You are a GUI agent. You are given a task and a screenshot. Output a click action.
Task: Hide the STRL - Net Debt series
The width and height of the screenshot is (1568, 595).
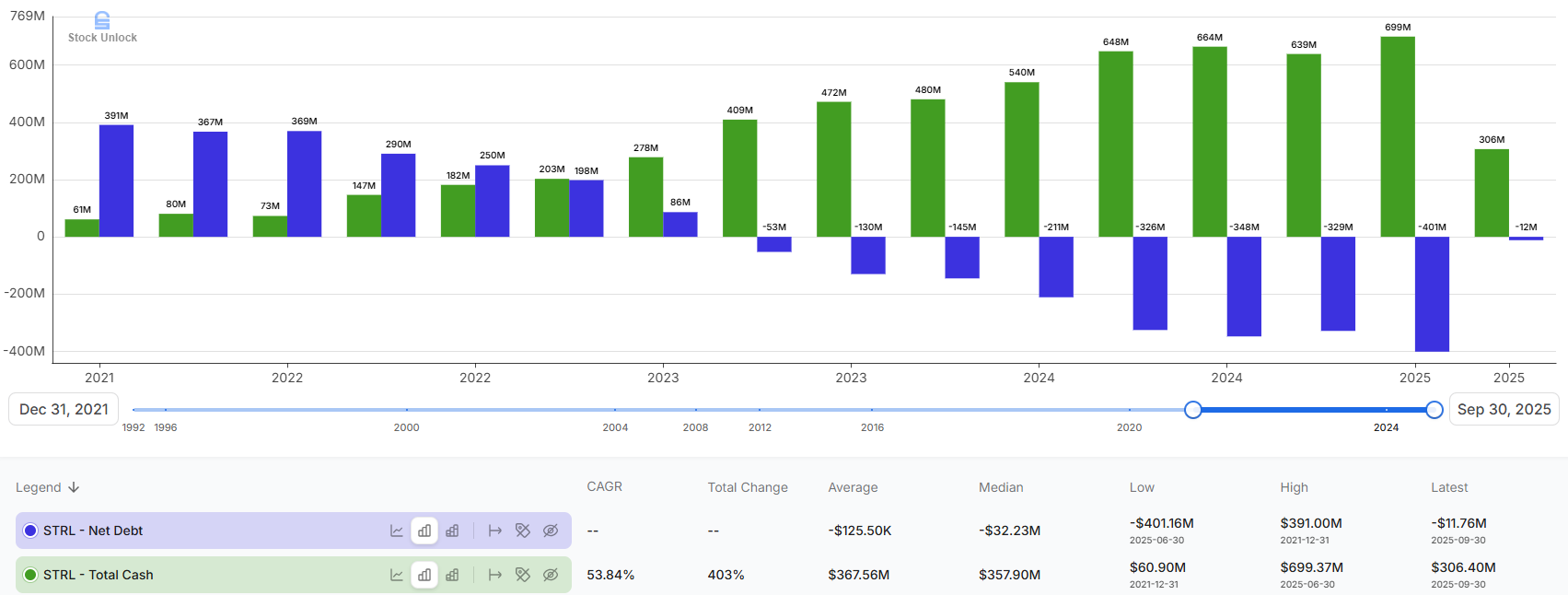click(x=551, y=531)
